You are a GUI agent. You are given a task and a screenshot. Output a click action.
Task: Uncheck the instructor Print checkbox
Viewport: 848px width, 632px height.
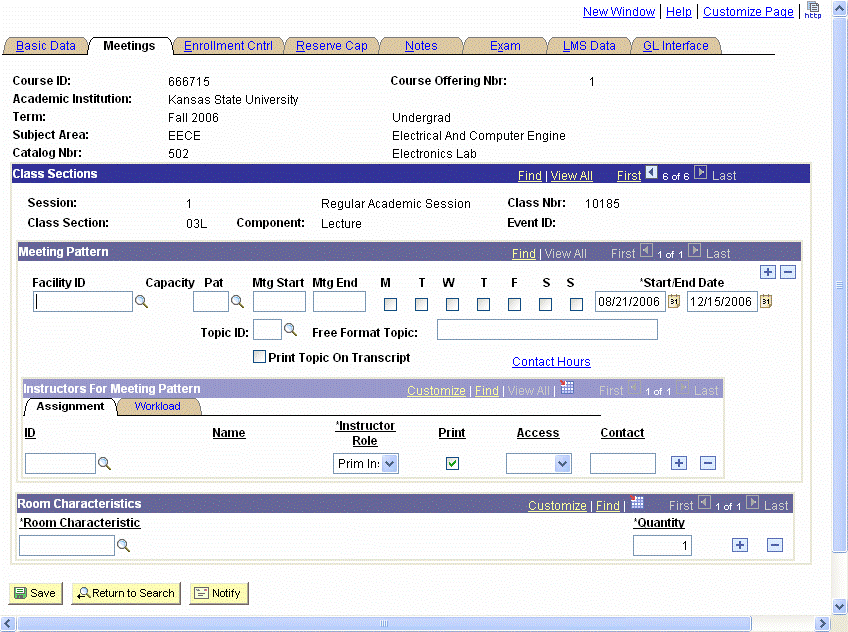(453, 463)
